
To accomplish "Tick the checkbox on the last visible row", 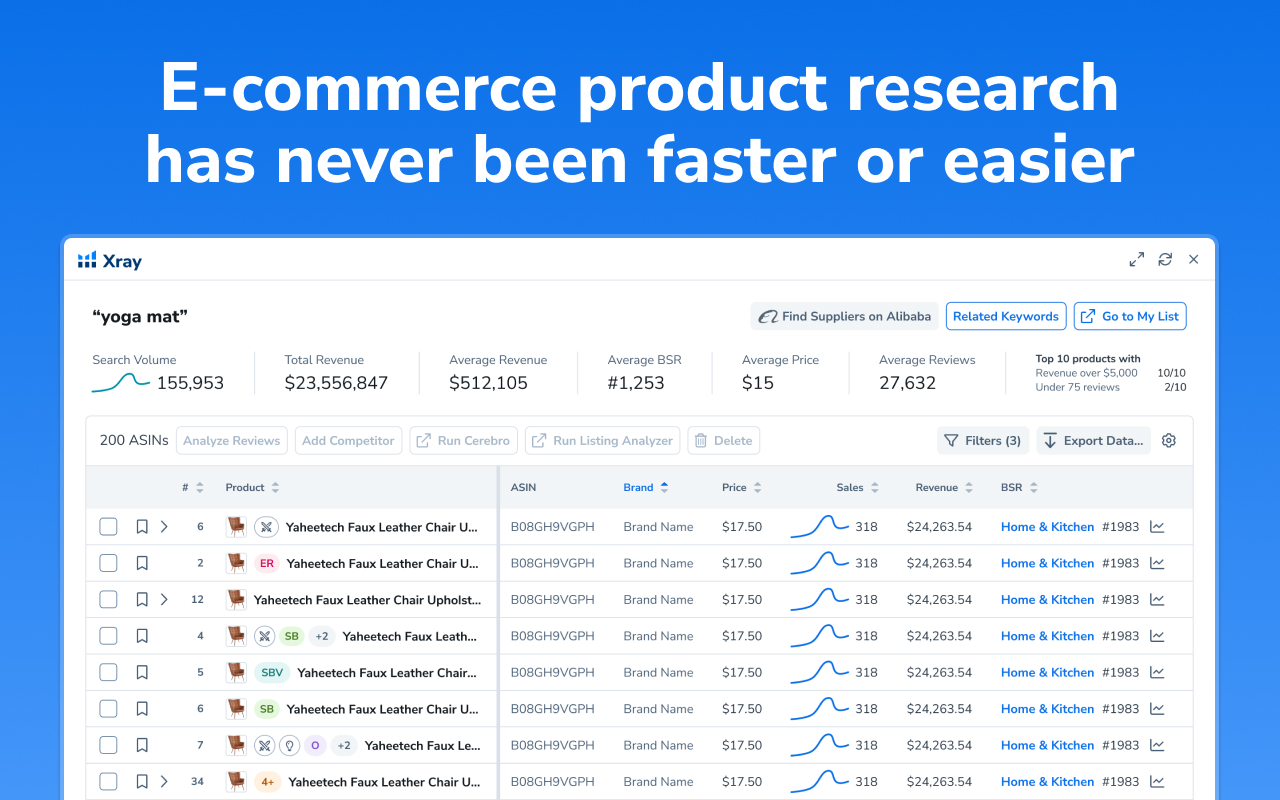I will 108,781.
